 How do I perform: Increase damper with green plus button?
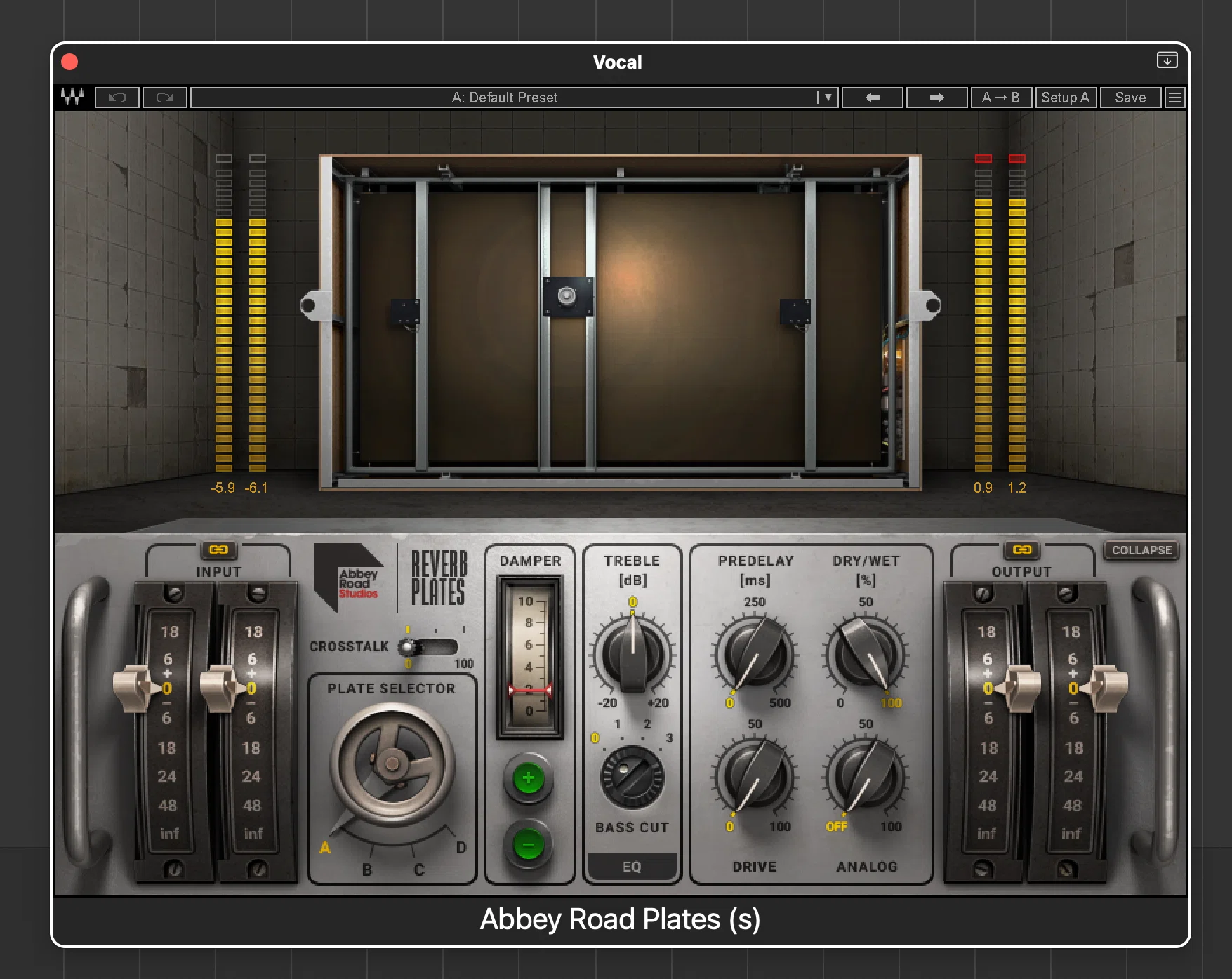(529, 778)
